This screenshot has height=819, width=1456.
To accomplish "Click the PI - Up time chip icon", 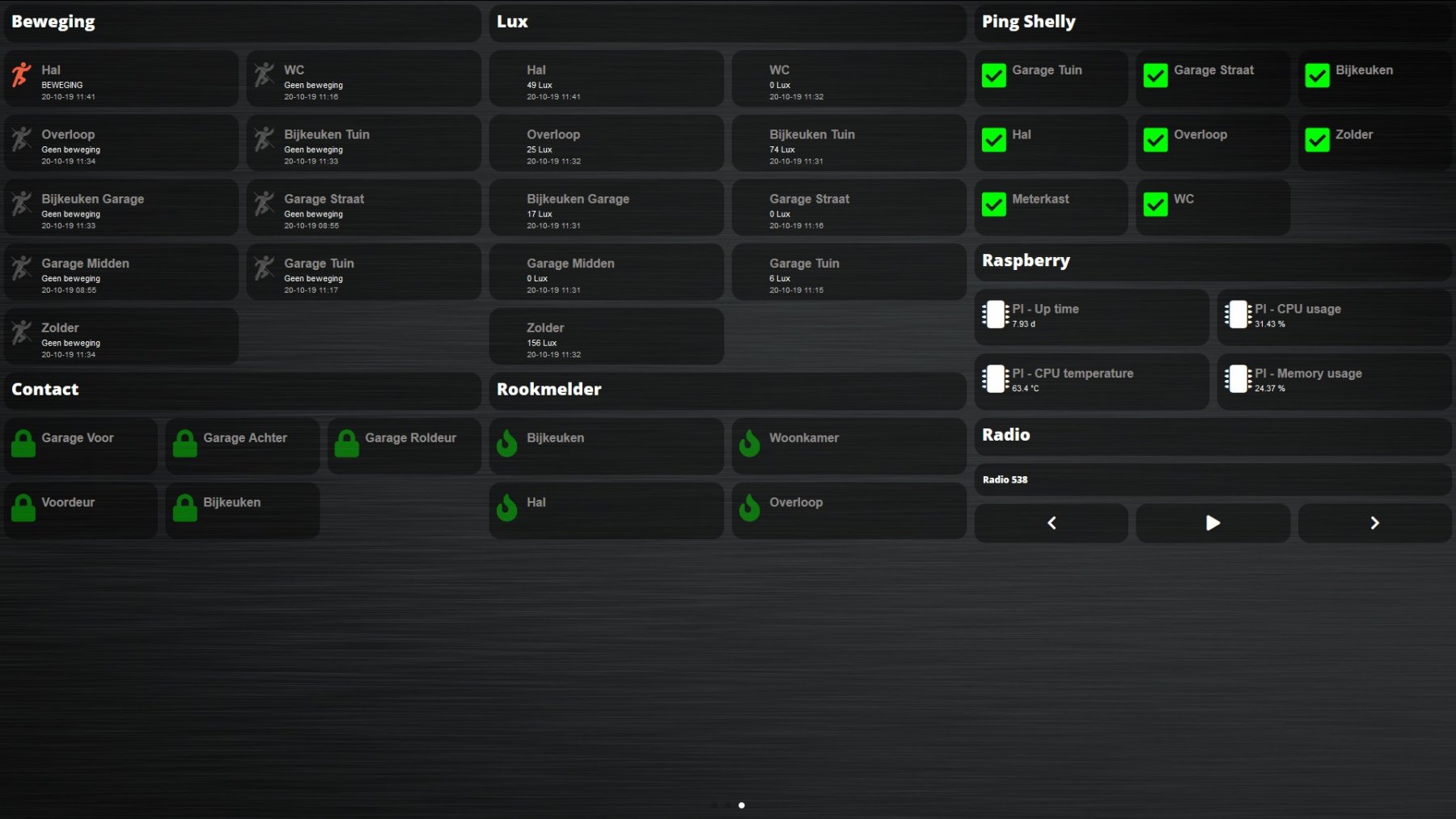I will coord(995,315).
